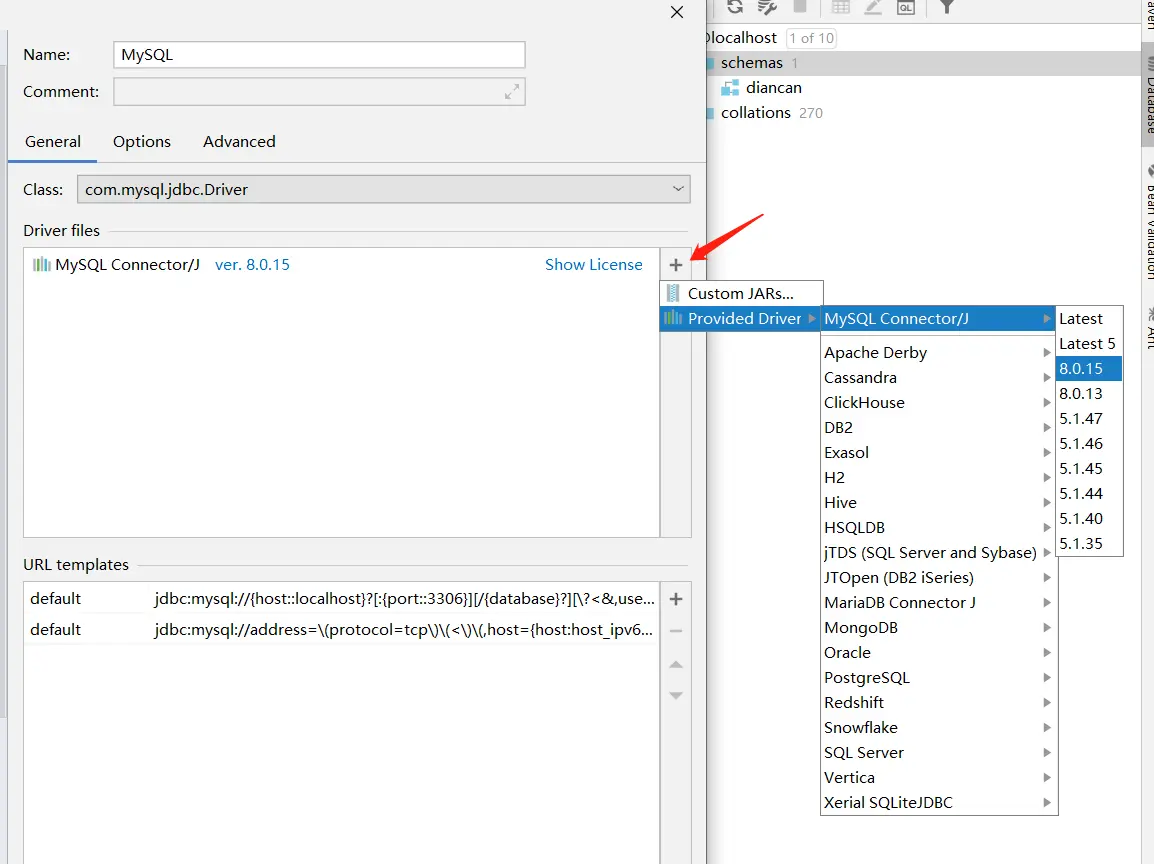Switch to the Advanced tab
Viewport: 1154px width, 864px height.
point(239,141)
